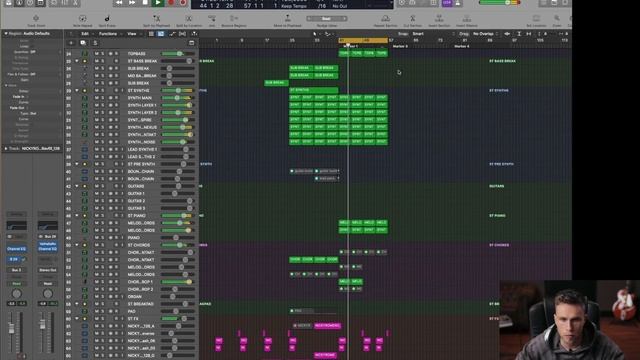Open the Nudge Value selector
640x360 pixels.
coord(326,19)
